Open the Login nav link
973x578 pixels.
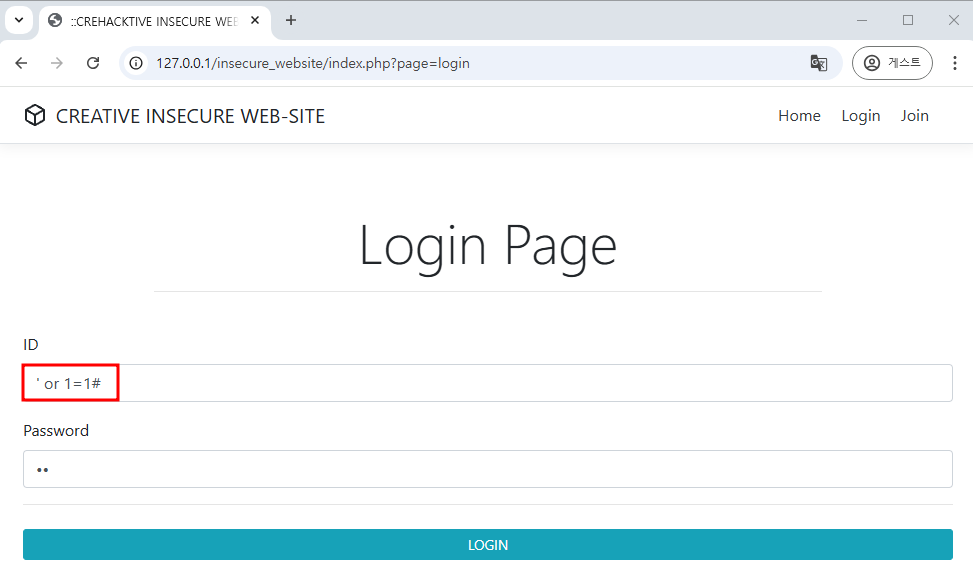click(861, 116)
